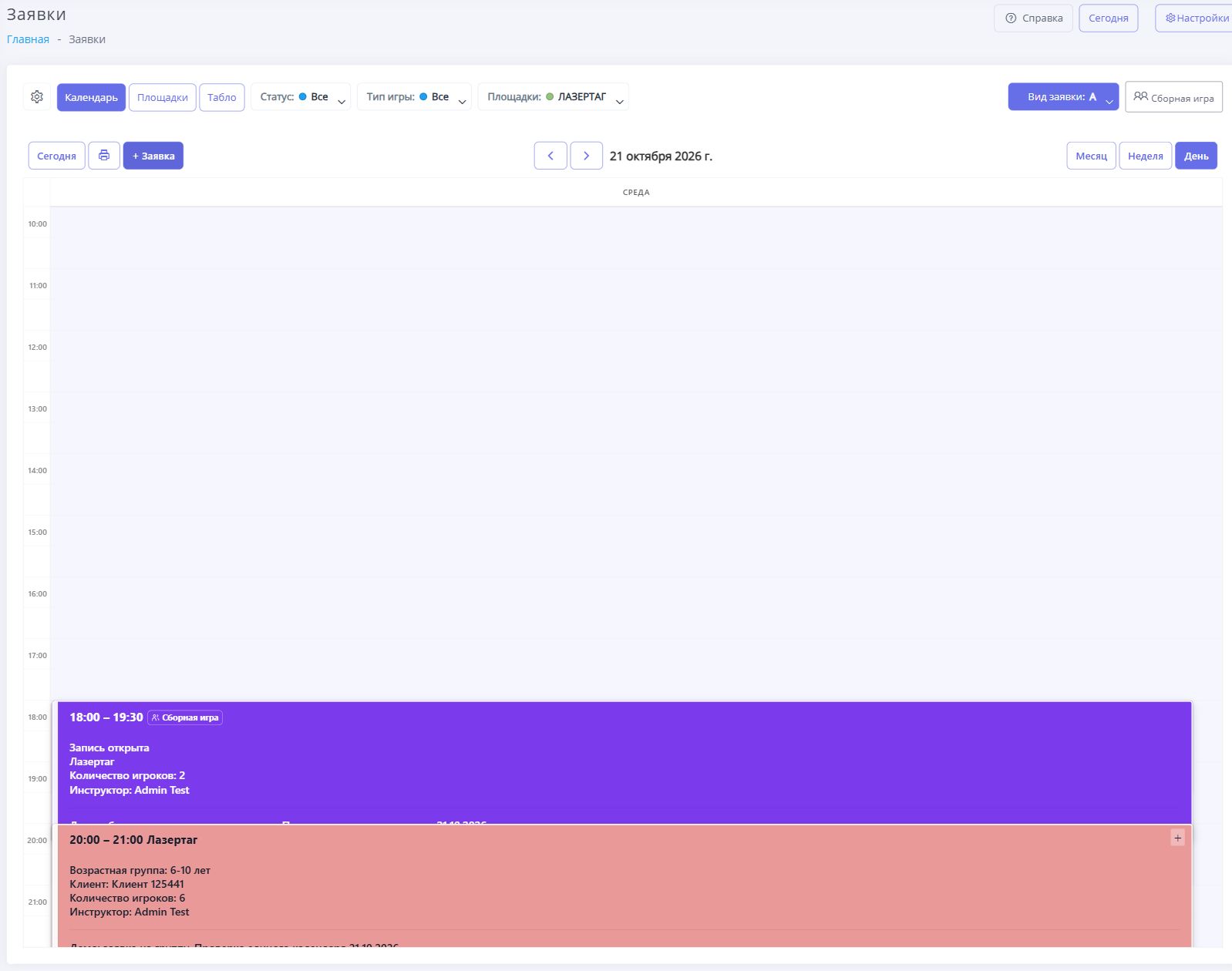This screenshot has height=971, width=1232.
Task: Open the gear settings icon near Календарь
Action: tap(37, 97)
